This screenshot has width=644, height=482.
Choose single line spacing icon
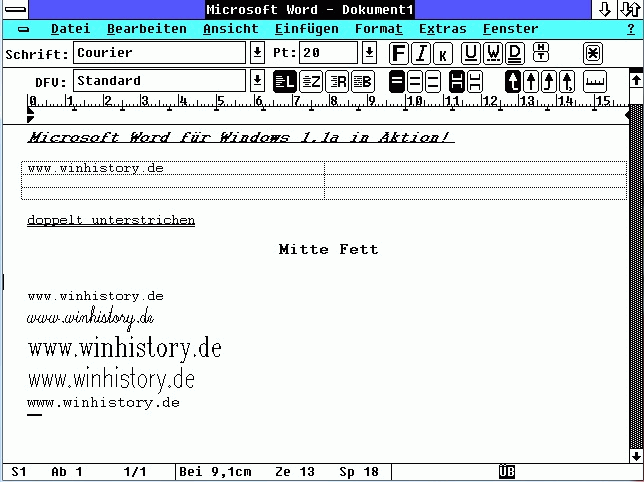(x=397, y=81)
